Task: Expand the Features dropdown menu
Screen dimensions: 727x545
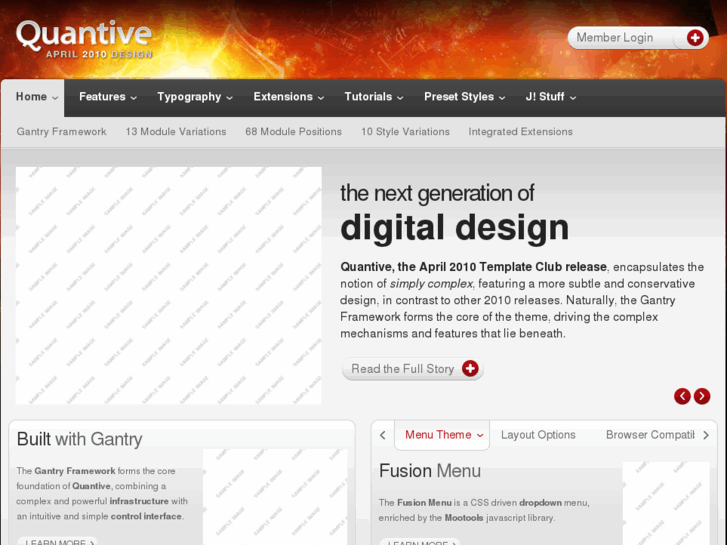Action: [x=108, y=97]
